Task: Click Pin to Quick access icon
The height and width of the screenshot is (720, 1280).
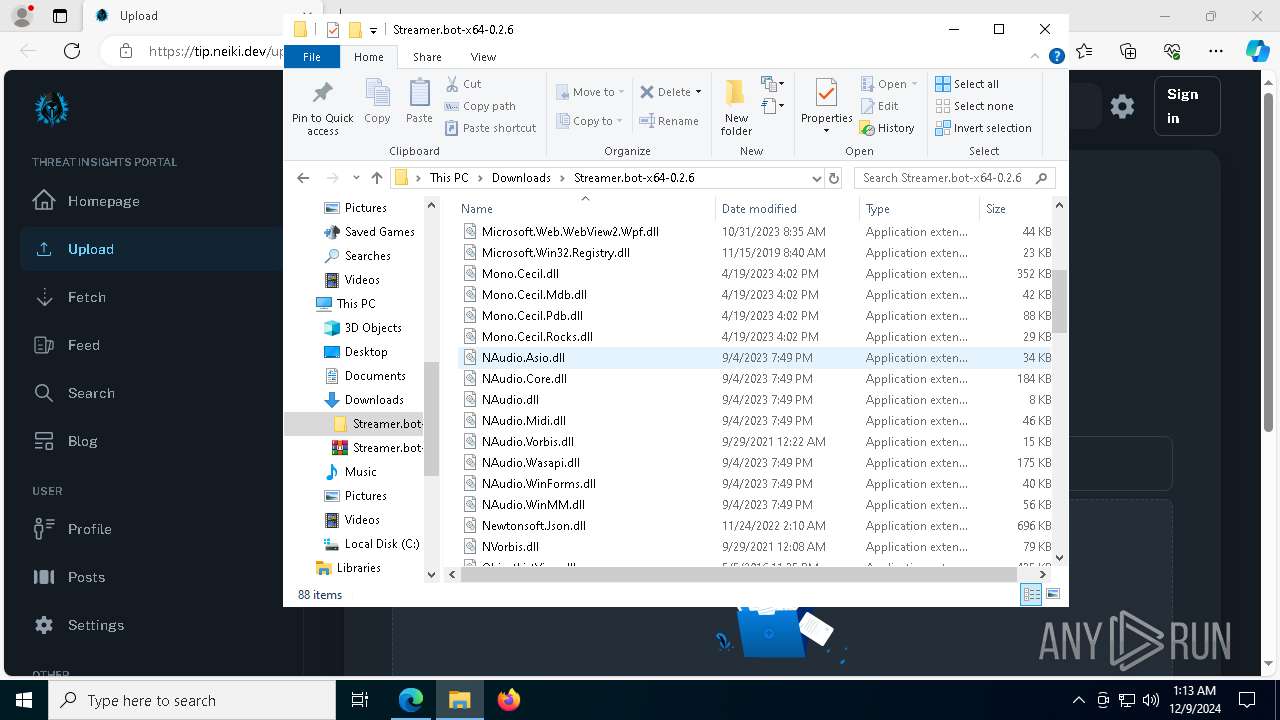Action: coord(322,108)
